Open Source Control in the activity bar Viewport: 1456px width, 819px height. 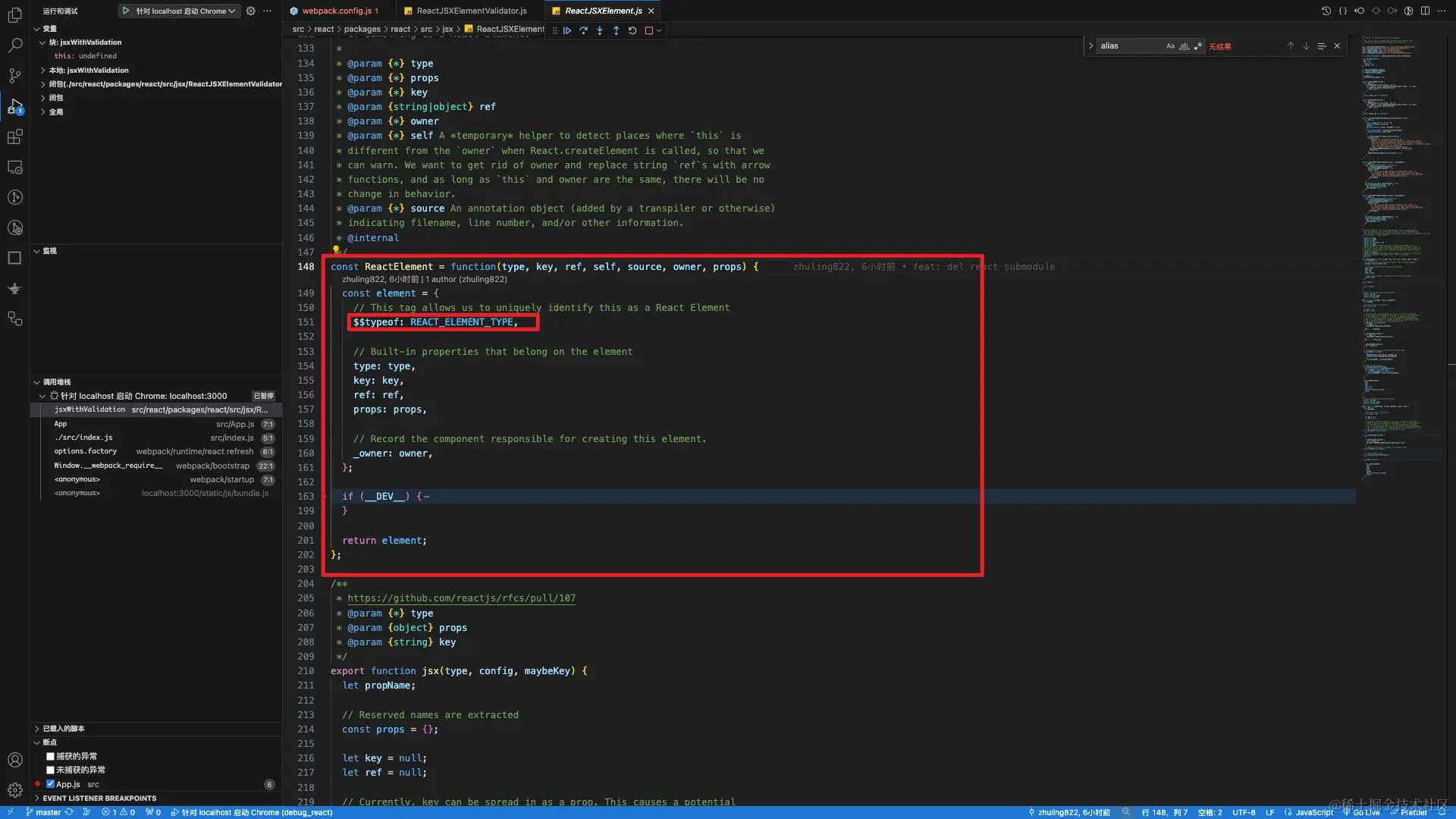pos(14,76)
